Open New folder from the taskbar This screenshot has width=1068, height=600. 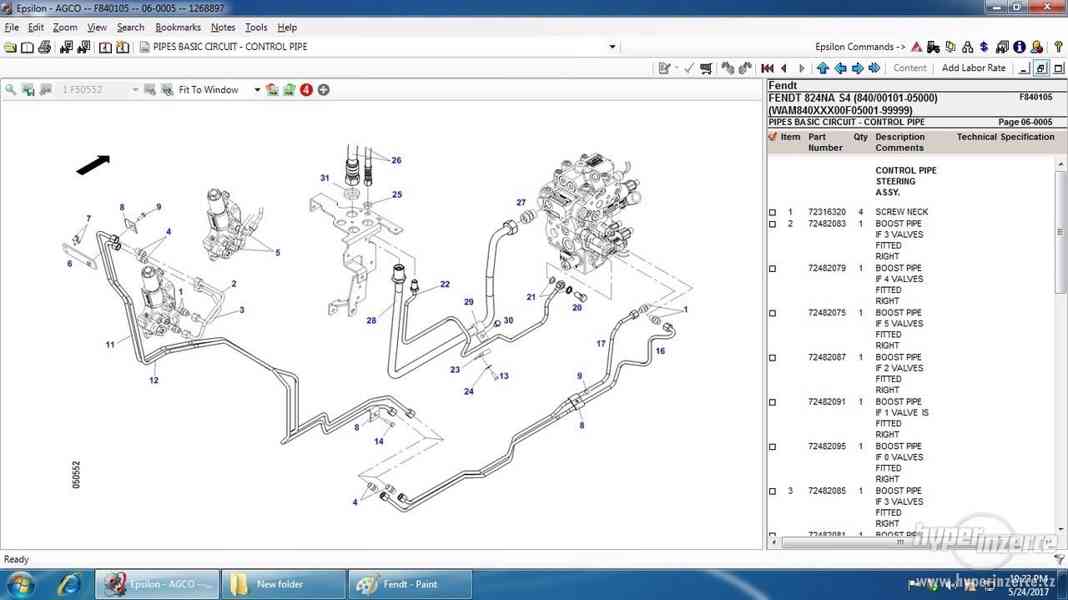pyautogui.click(x=283, y=584)
